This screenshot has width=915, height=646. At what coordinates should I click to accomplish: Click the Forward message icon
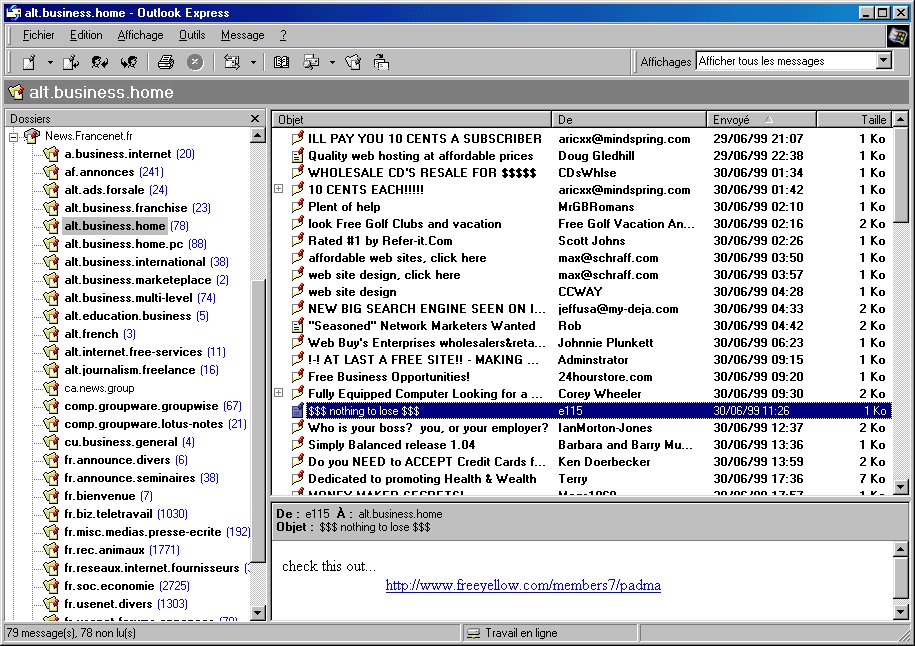(129, 62)
